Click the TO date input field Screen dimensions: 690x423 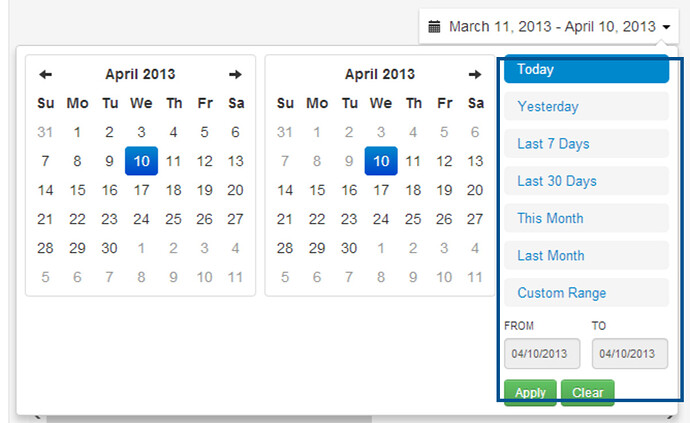point(630,353)
